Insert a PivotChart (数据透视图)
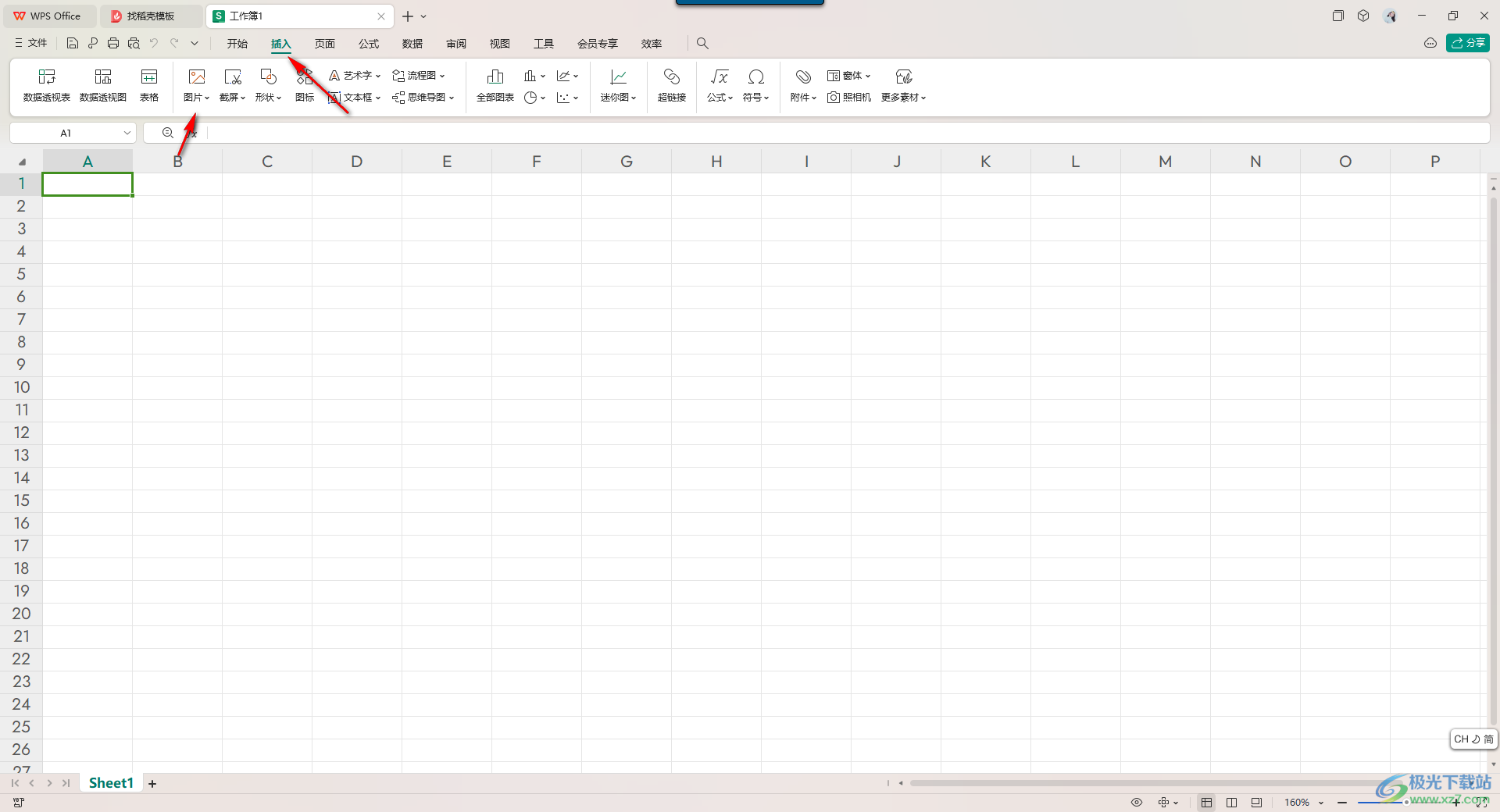The height and width of the screenshot is (812, 1500). click(x=103, y=85)
